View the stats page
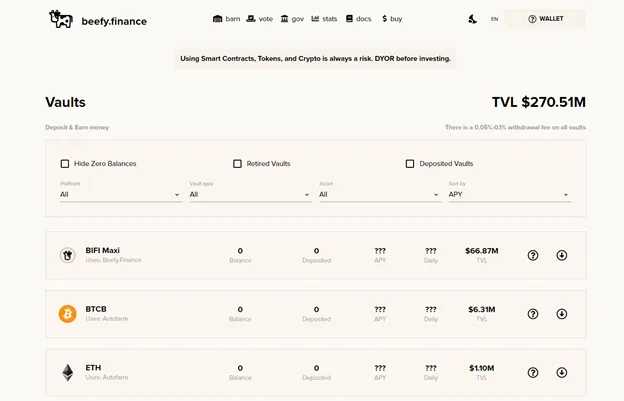624x401 pixels. click(324, 19)
